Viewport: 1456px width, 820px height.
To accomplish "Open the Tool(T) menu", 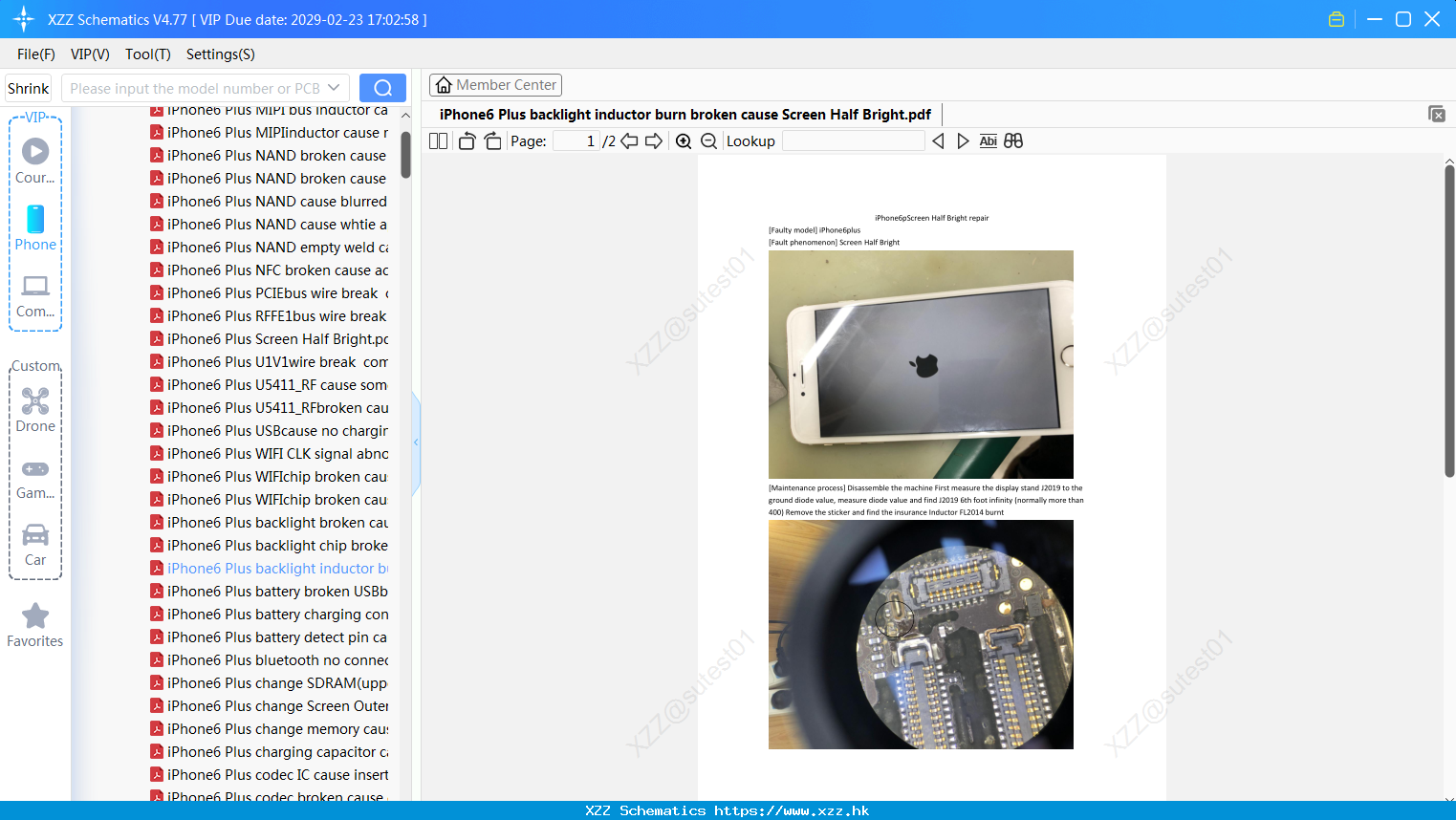I will coord(148,54).
